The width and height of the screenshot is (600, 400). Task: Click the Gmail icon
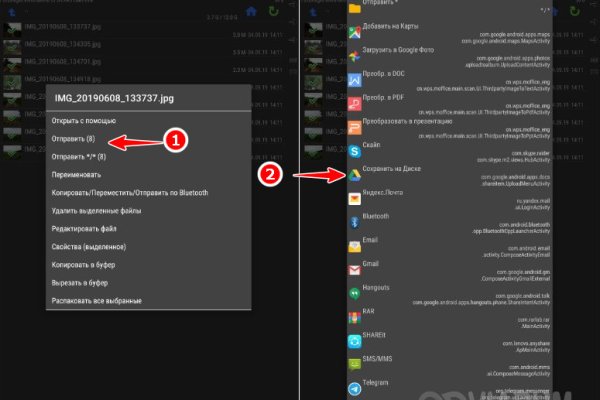(355, 269)
